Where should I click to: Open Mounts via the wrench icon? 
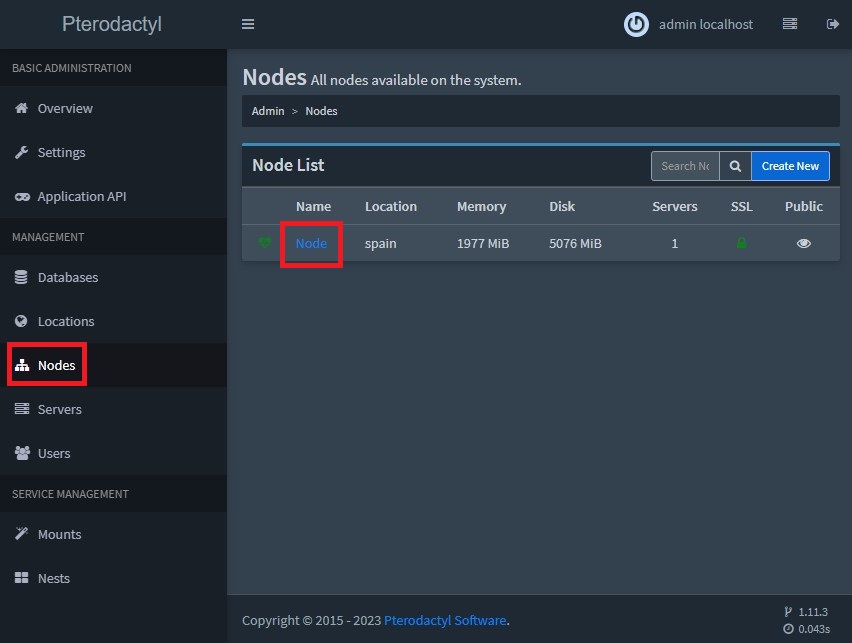coord(20,534)
